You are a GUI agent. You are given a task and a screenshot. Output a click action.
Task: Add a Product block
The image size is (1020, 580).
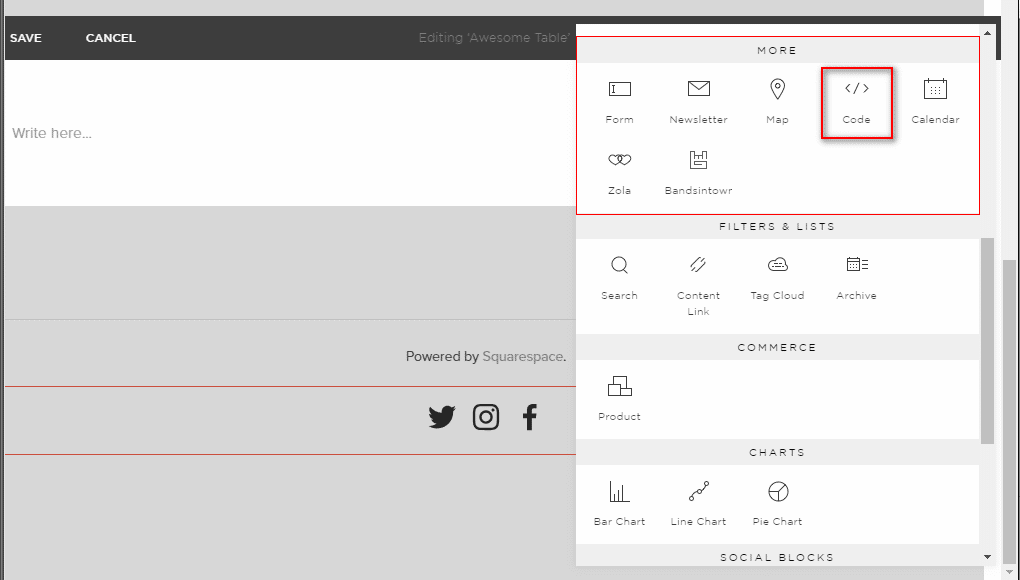619,395
